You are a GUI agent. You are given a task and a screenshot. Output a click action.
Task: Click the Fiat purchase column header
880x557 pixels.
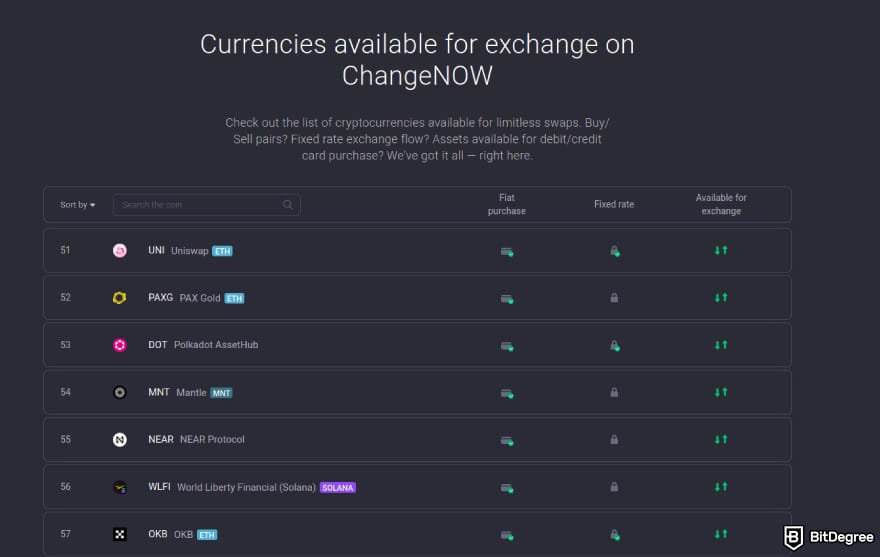click(x=506, y=204)
